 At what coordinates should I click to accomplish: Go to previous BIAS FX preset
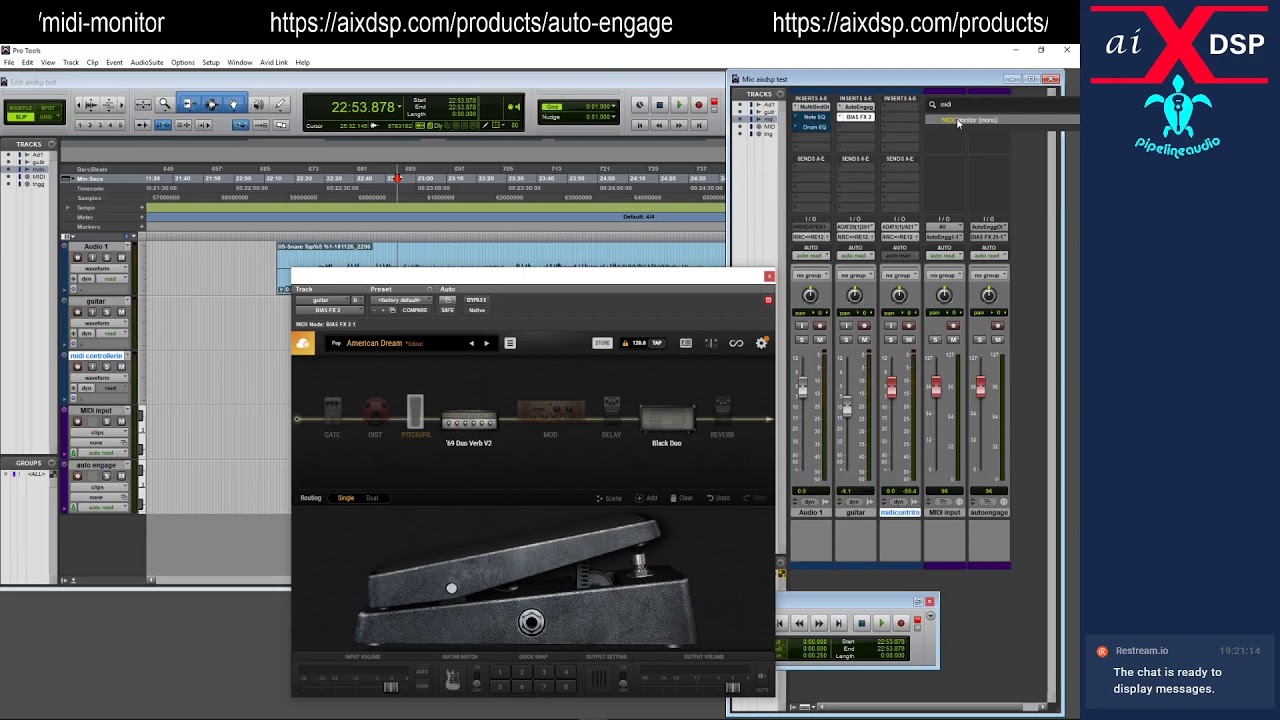[x=472, y=343]
